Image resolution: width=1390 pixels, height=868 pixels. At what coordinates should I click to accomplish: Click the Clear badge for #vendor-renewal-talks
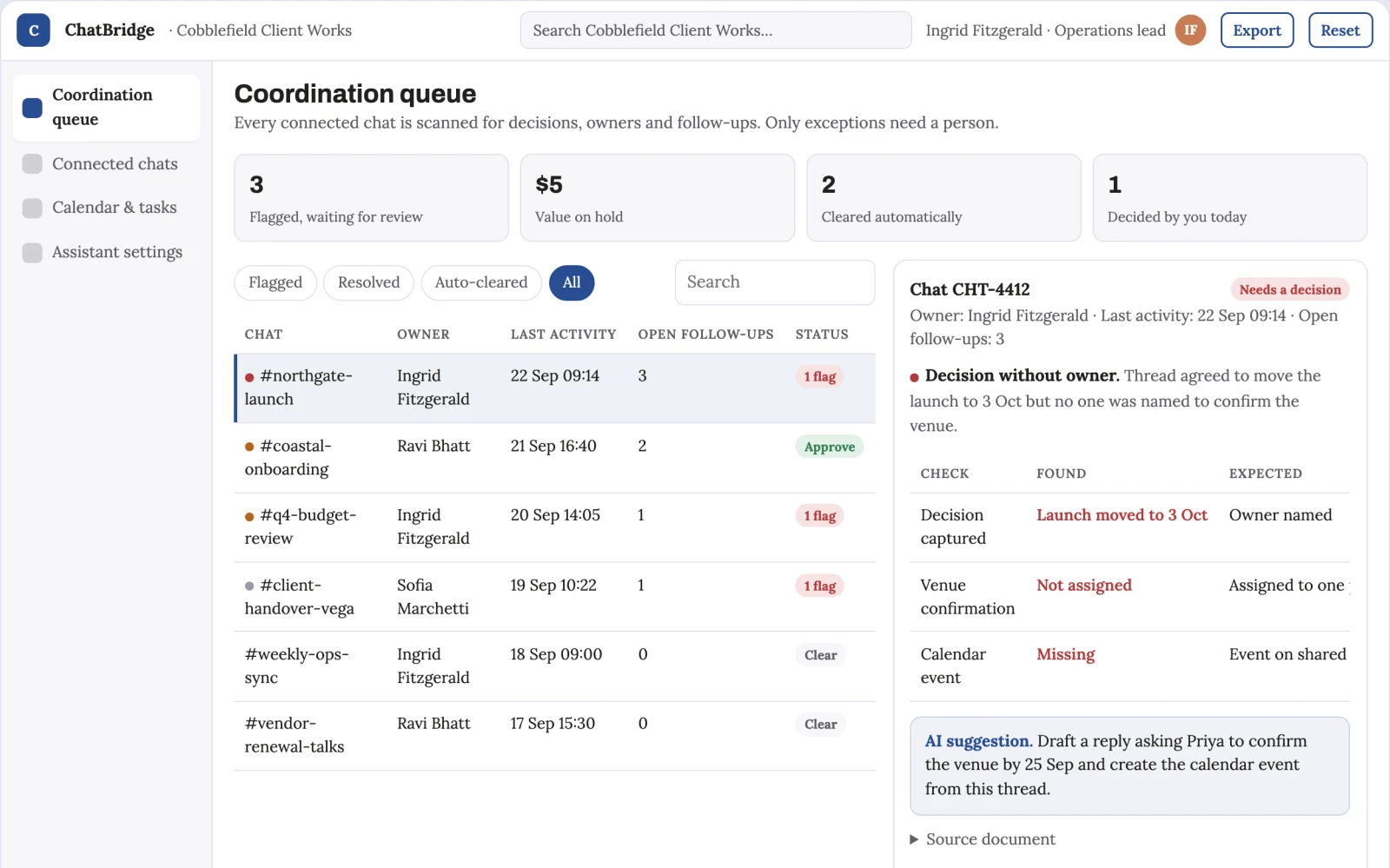820,724
